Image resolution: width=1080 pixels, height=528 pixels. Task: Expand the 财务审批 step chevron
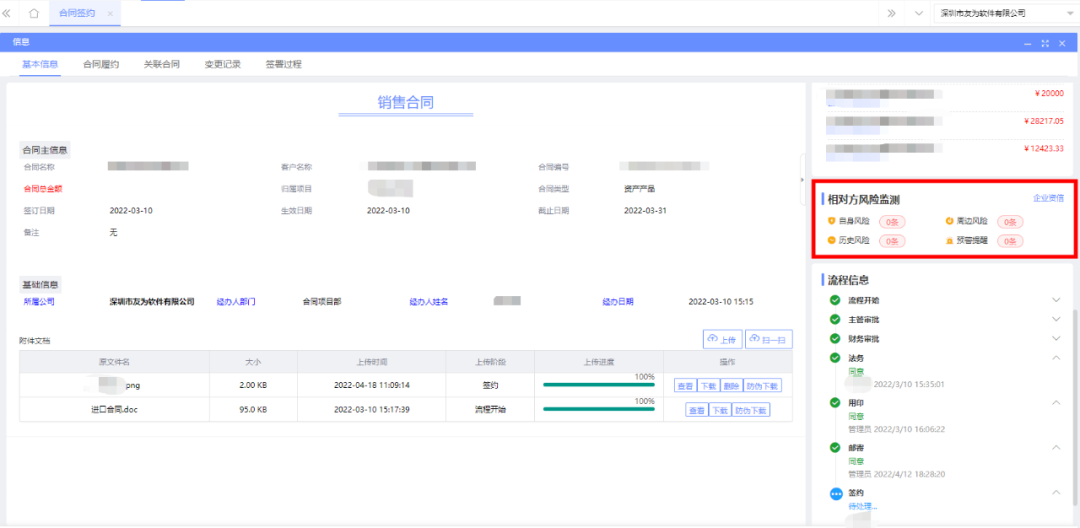coord(1056,339)
